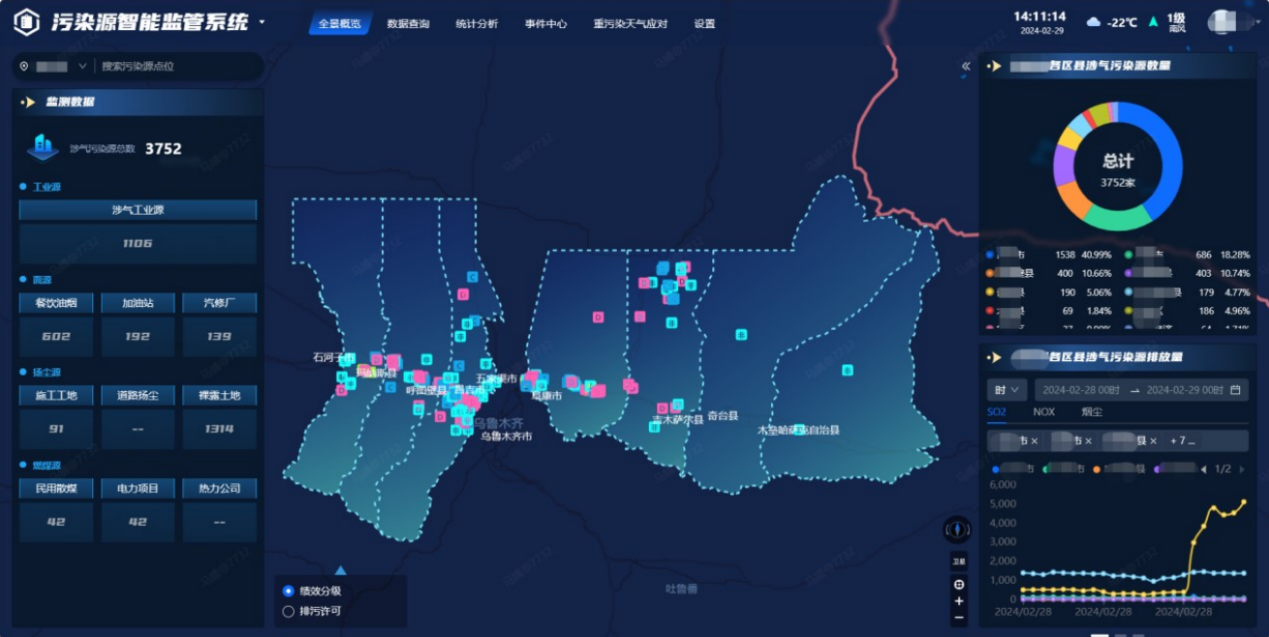Screen dimensions: 1269x637
Task: Open the 时 time granularity dropdown
Action: (1005, 390)
